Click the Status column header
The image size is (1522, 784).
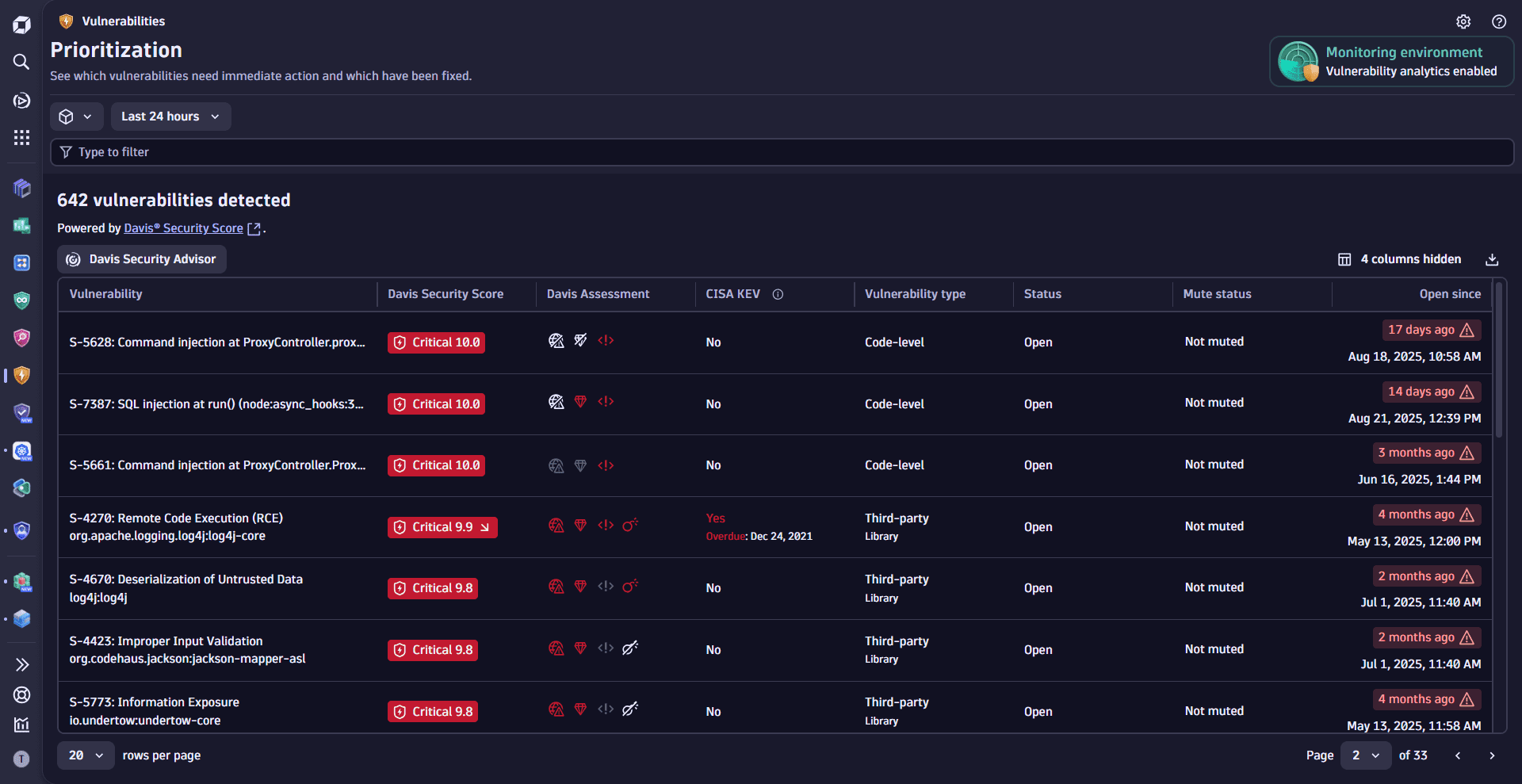pyautogui.click(x=1042, y=294)
